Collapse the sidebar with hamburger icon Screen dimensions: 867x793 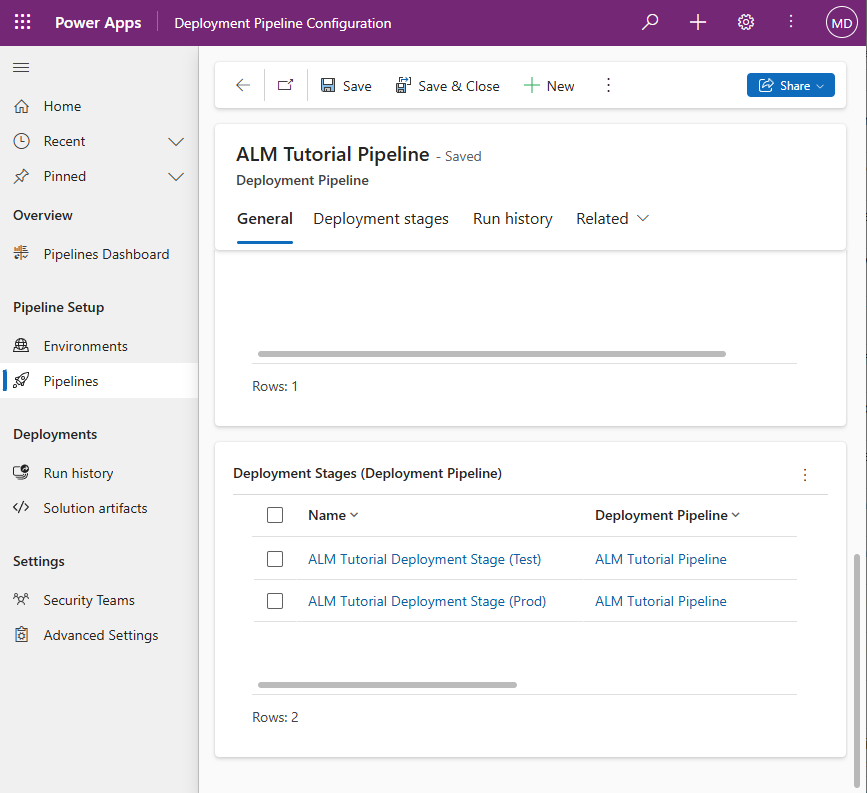(x=21, y=67)
